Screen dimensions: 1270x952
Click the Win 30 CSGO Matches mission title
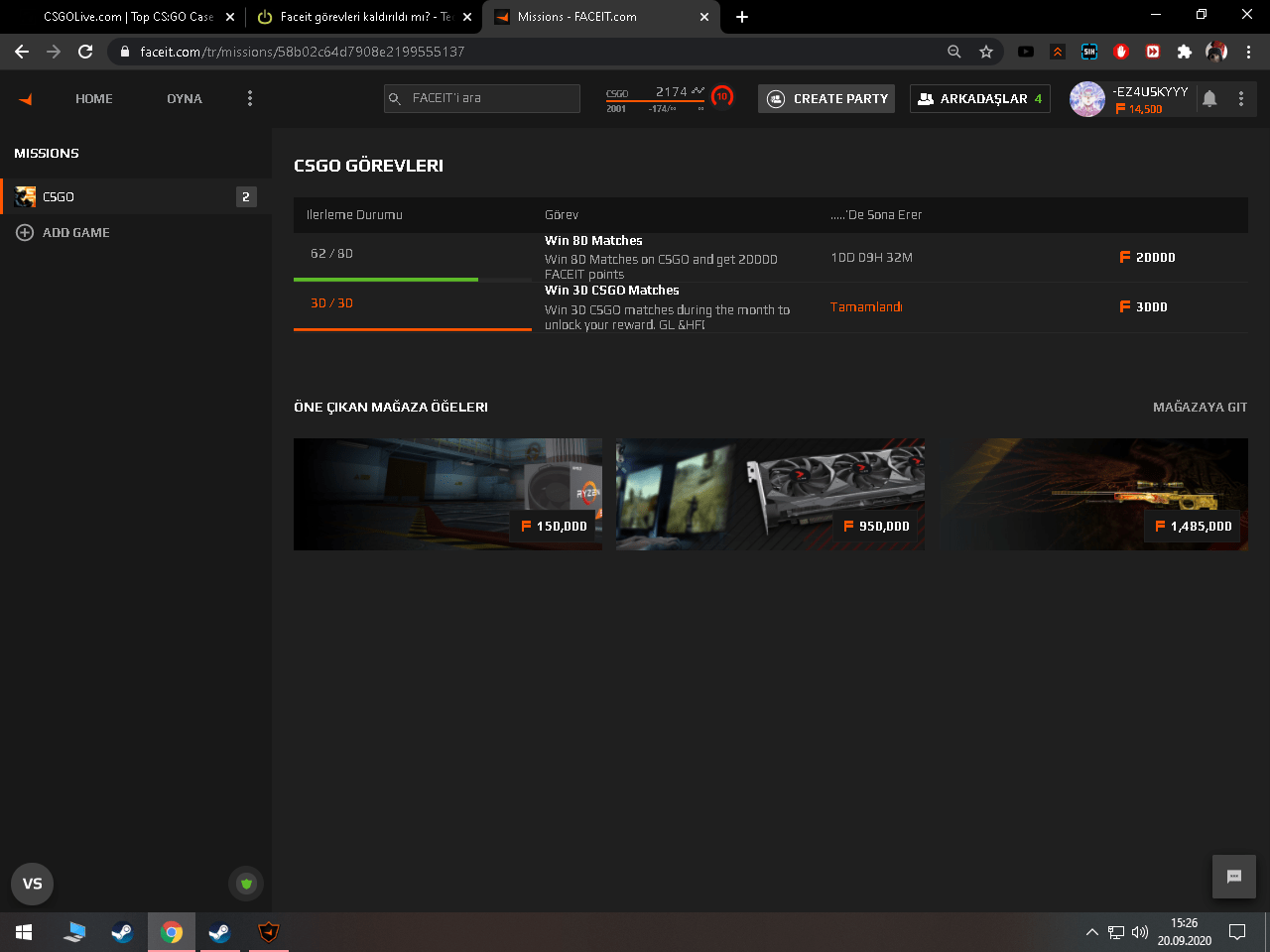612,290
